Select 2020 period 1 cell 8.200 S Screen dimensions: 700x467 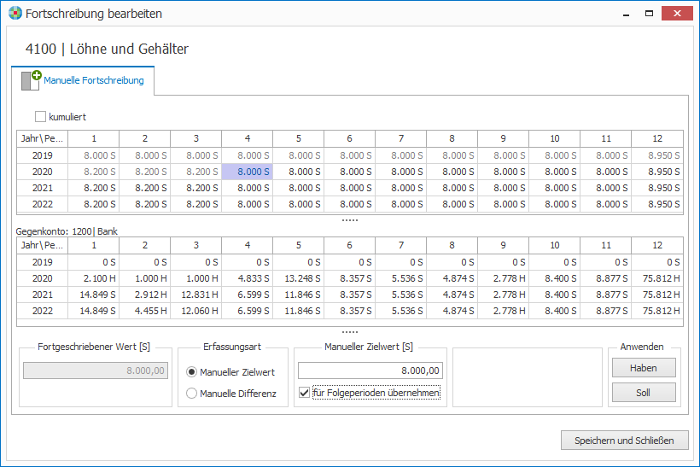[93, 172]
